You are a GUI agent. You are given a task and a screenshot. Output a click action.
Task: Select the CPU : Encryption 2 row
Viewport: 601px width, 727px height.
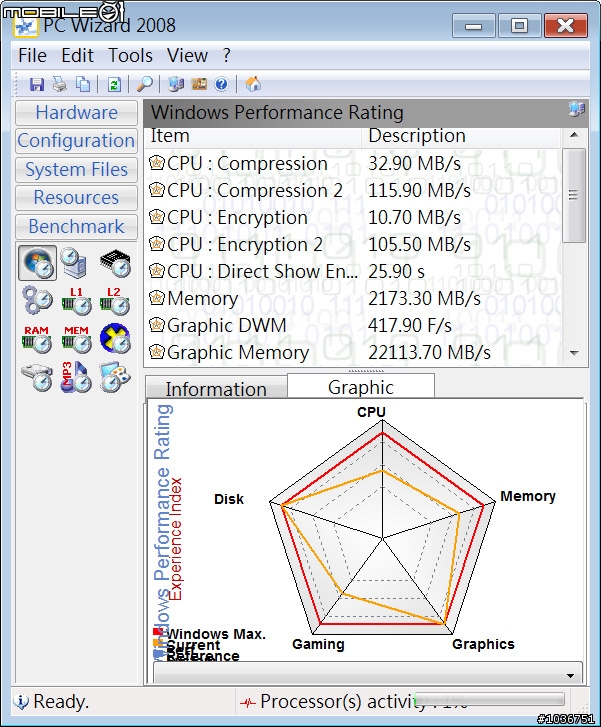point(353,244)
